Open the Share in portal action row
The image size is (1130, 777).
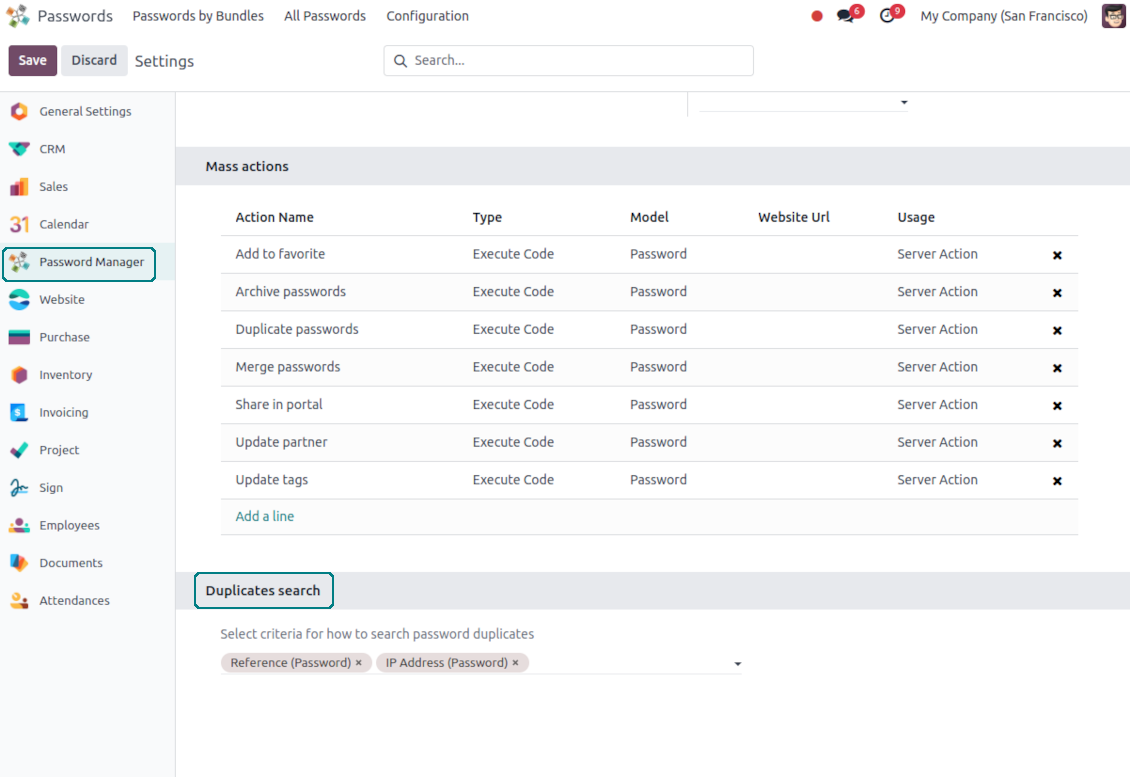click(x=649, y=404)
